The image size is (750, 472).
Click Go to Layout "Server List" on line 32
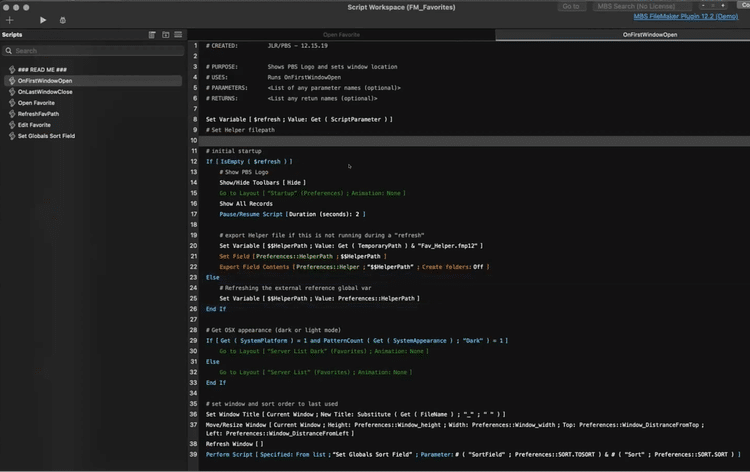tap(316, 372)
